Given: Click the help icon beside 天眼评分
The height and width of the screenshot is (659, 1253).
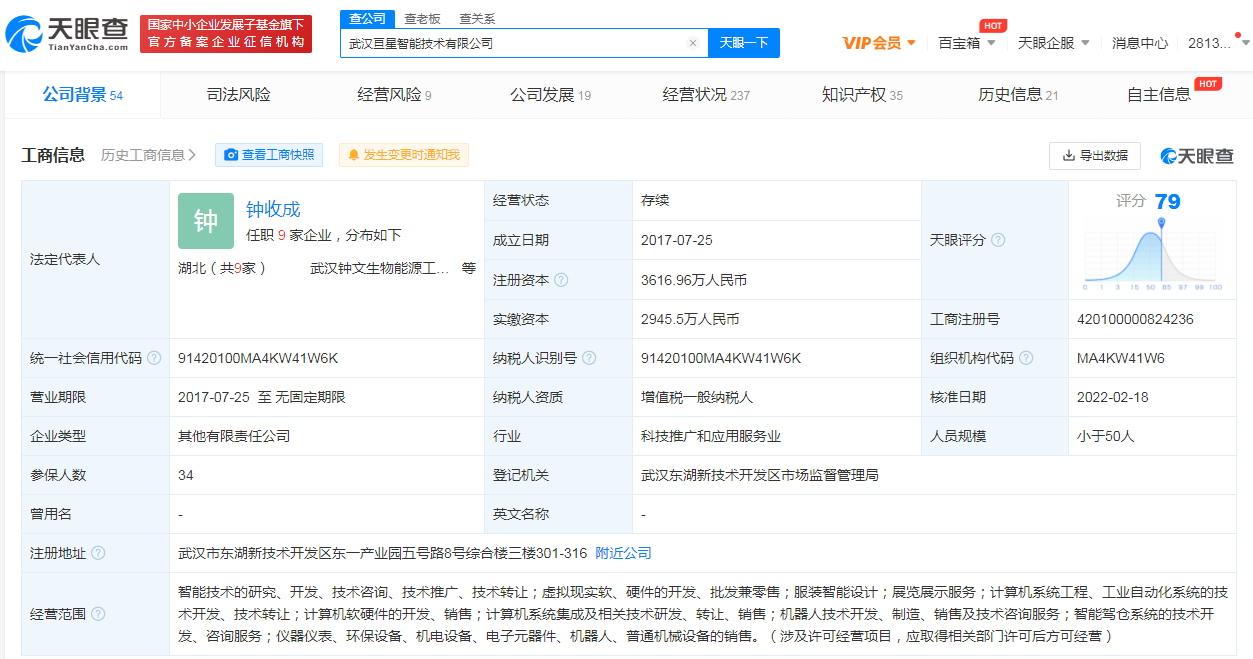Looking at the screenshot, I should [997, 240].
